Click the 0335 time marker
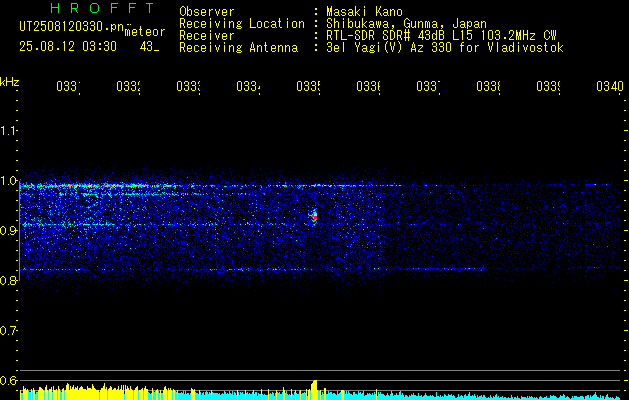629x400 pixels. [308, 86]
